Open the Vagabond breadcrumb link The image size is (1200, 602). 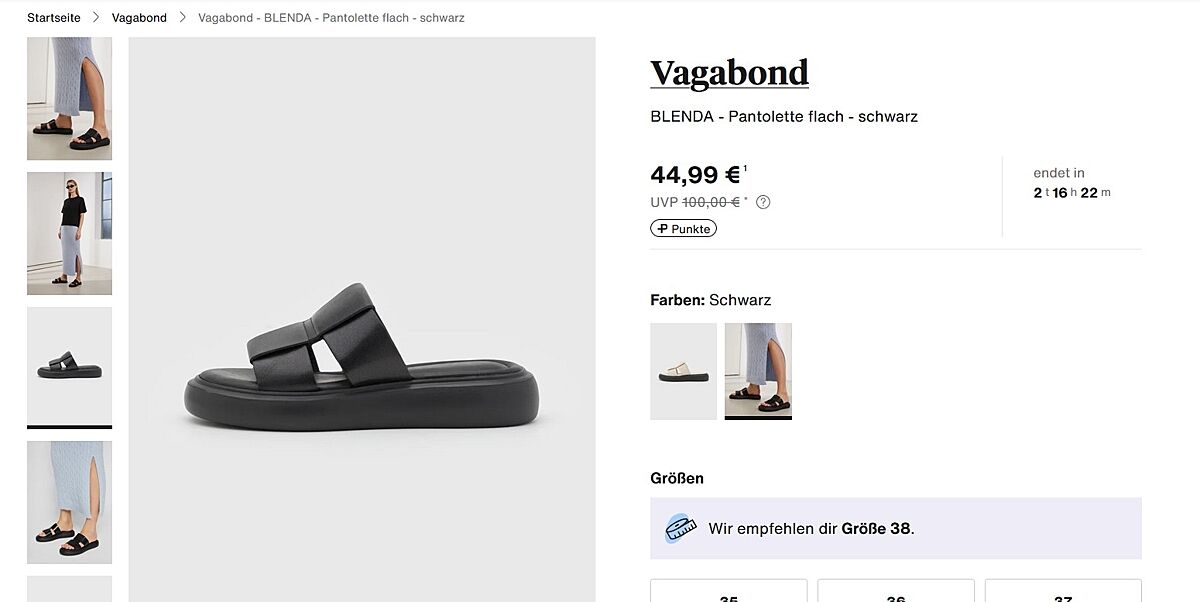point(139,18)
